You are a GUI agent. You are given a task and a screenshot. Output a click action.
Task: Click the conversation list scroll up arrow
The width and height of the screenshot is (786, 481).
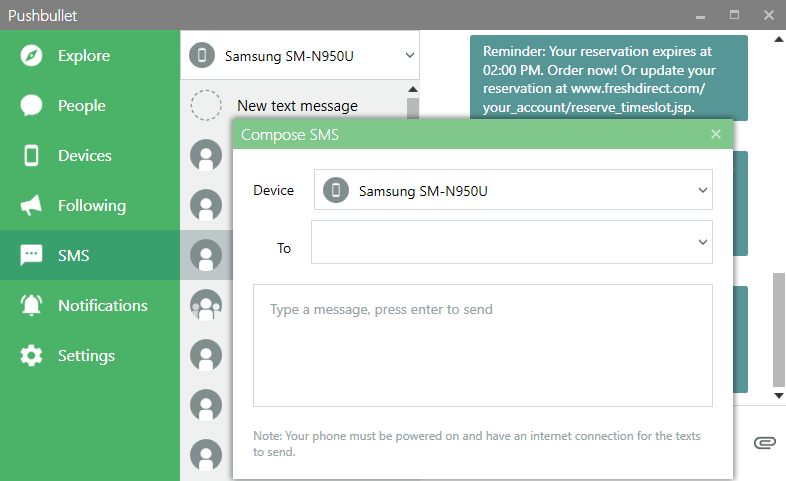(x=413, y=89)
